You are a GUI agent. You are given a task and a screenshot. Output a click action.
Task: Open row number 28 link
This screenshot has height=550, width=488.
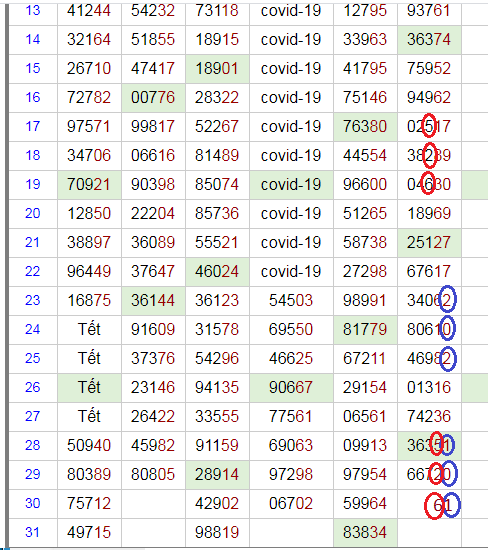[33, 445]
